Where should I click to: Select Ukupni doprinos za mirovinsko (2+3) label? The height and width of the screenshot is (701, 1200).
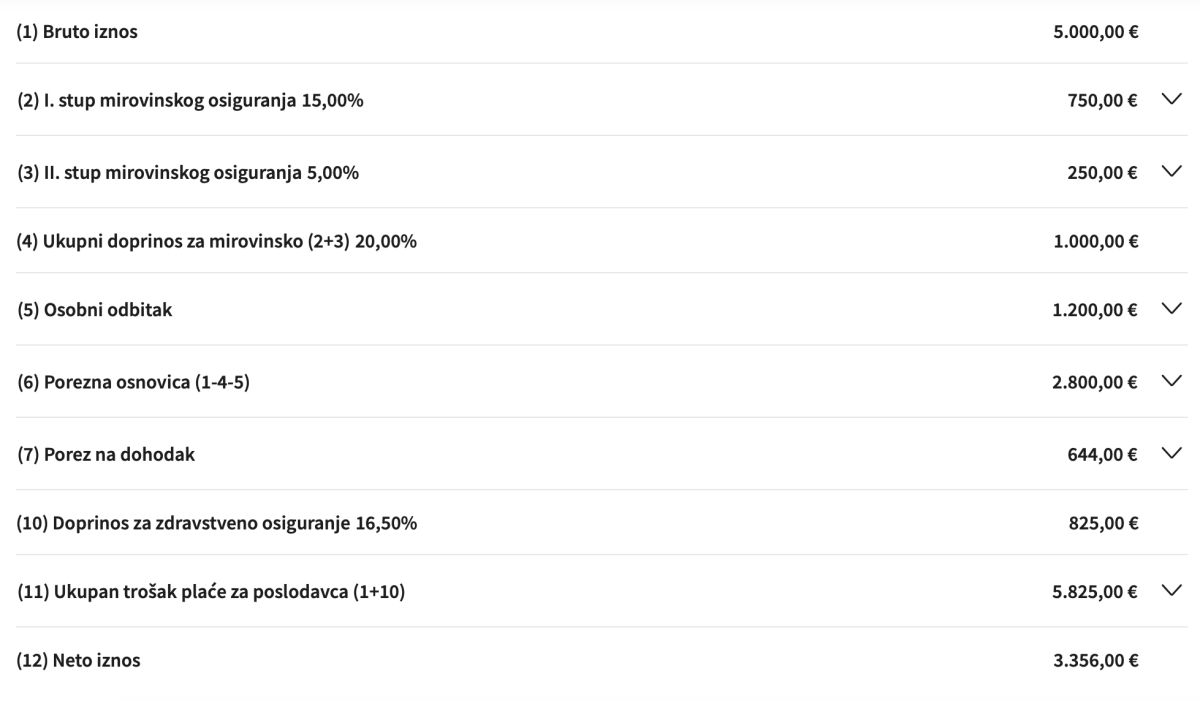point(216,241)
